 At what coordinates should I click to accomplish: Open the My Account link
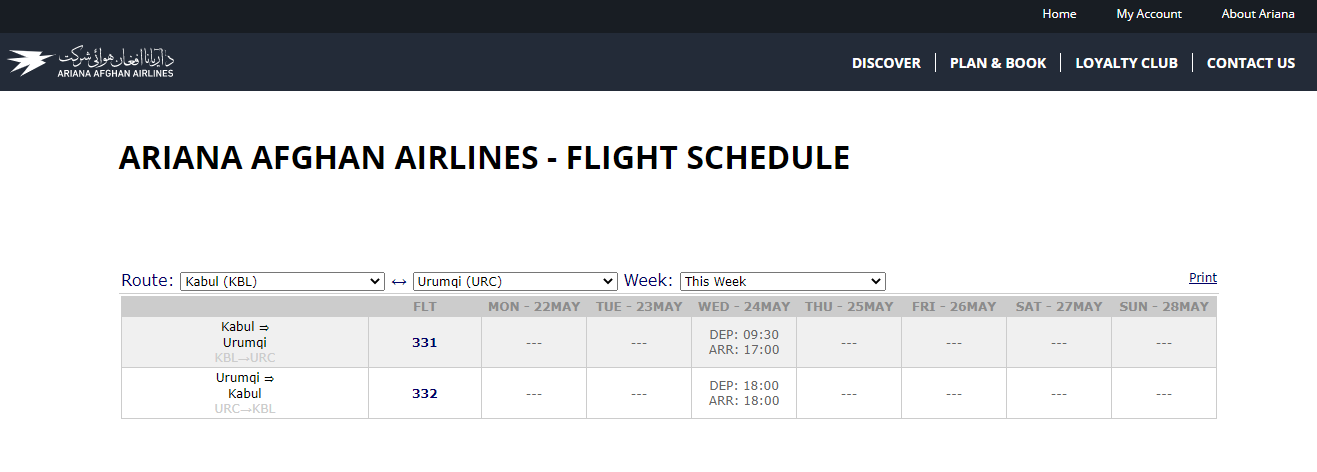pyautogui.click(x=1149, y=14)
